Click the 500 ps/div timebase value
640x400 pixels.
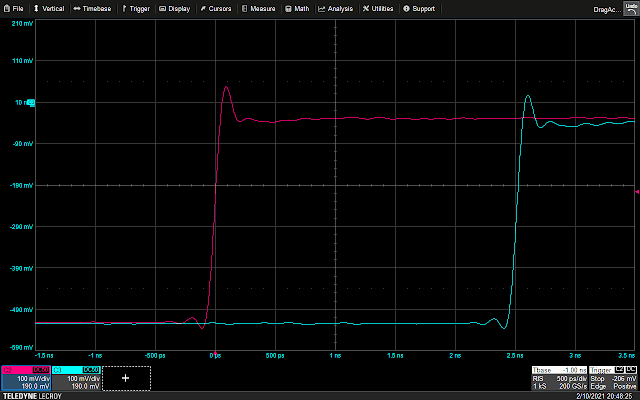[x=571, y=379]
